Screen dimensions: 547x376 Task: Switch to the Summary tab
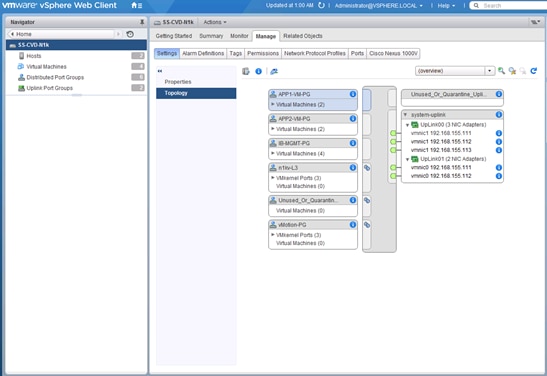pos(211,36)
